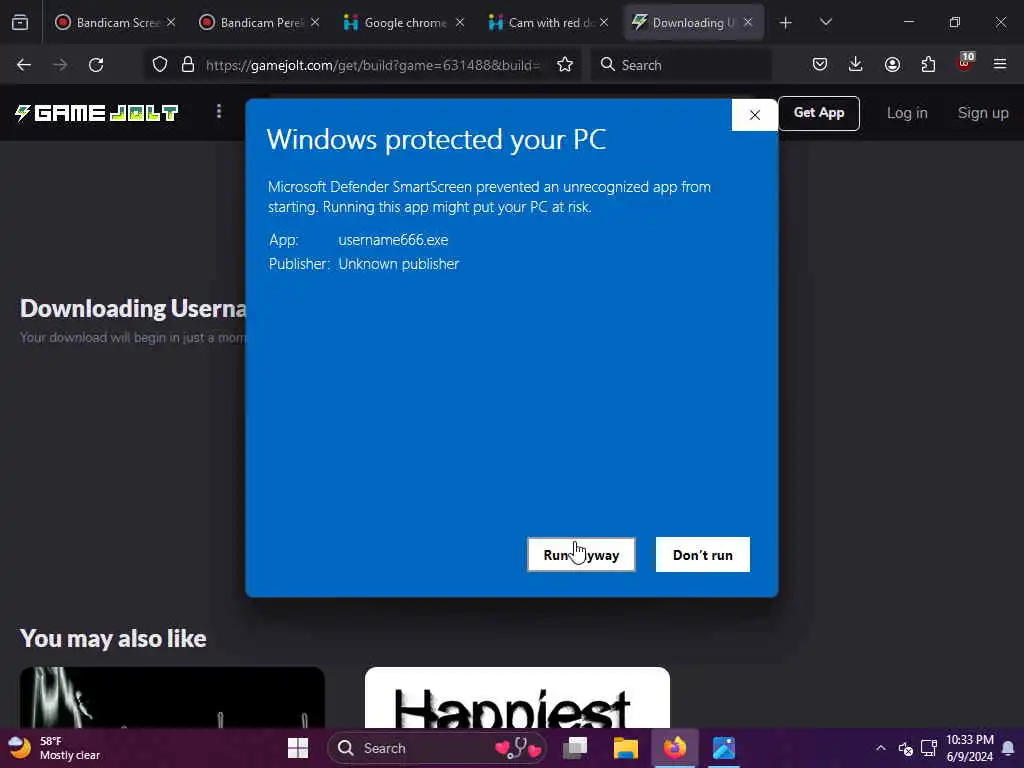Click the taskbar Search box

(437, 748)
